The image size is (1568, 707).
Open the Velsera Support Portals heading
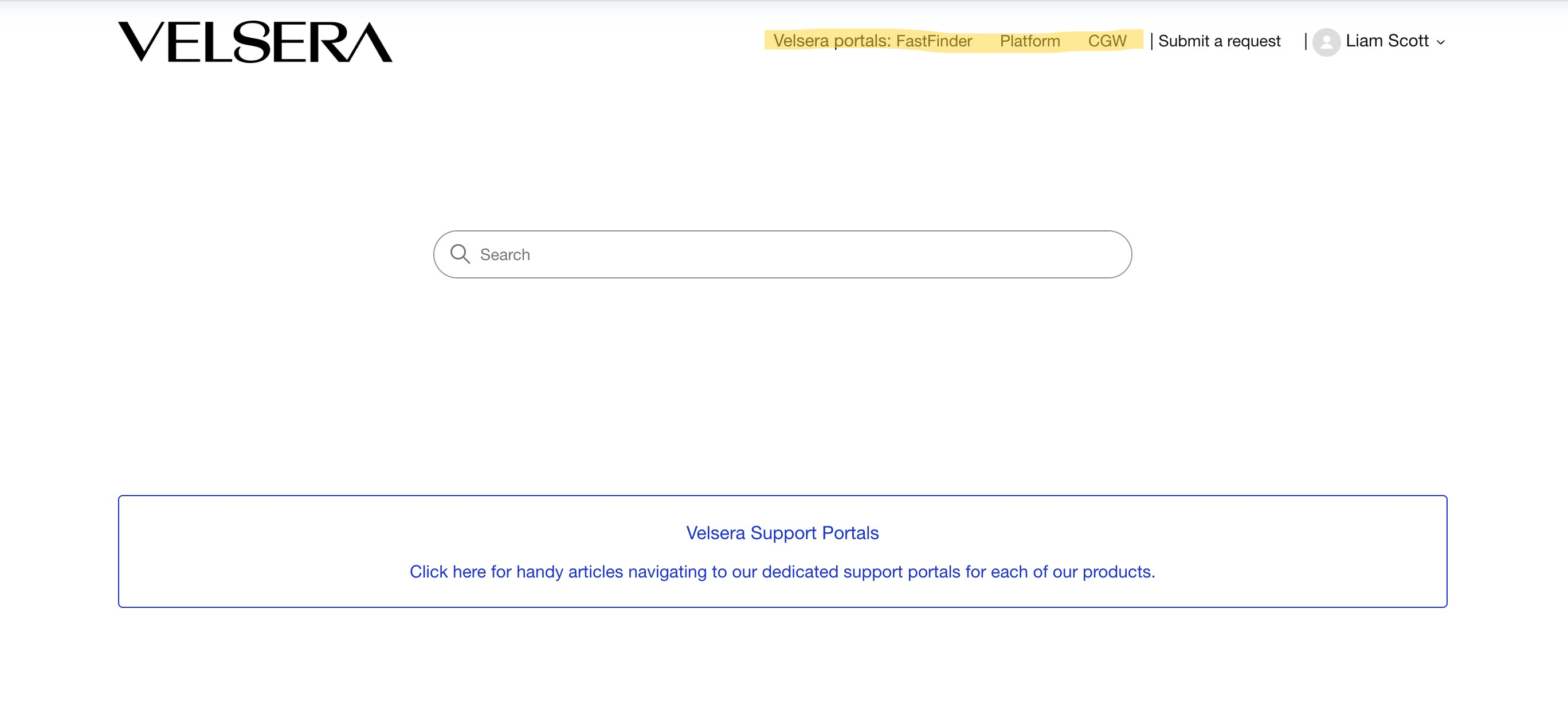782,532
